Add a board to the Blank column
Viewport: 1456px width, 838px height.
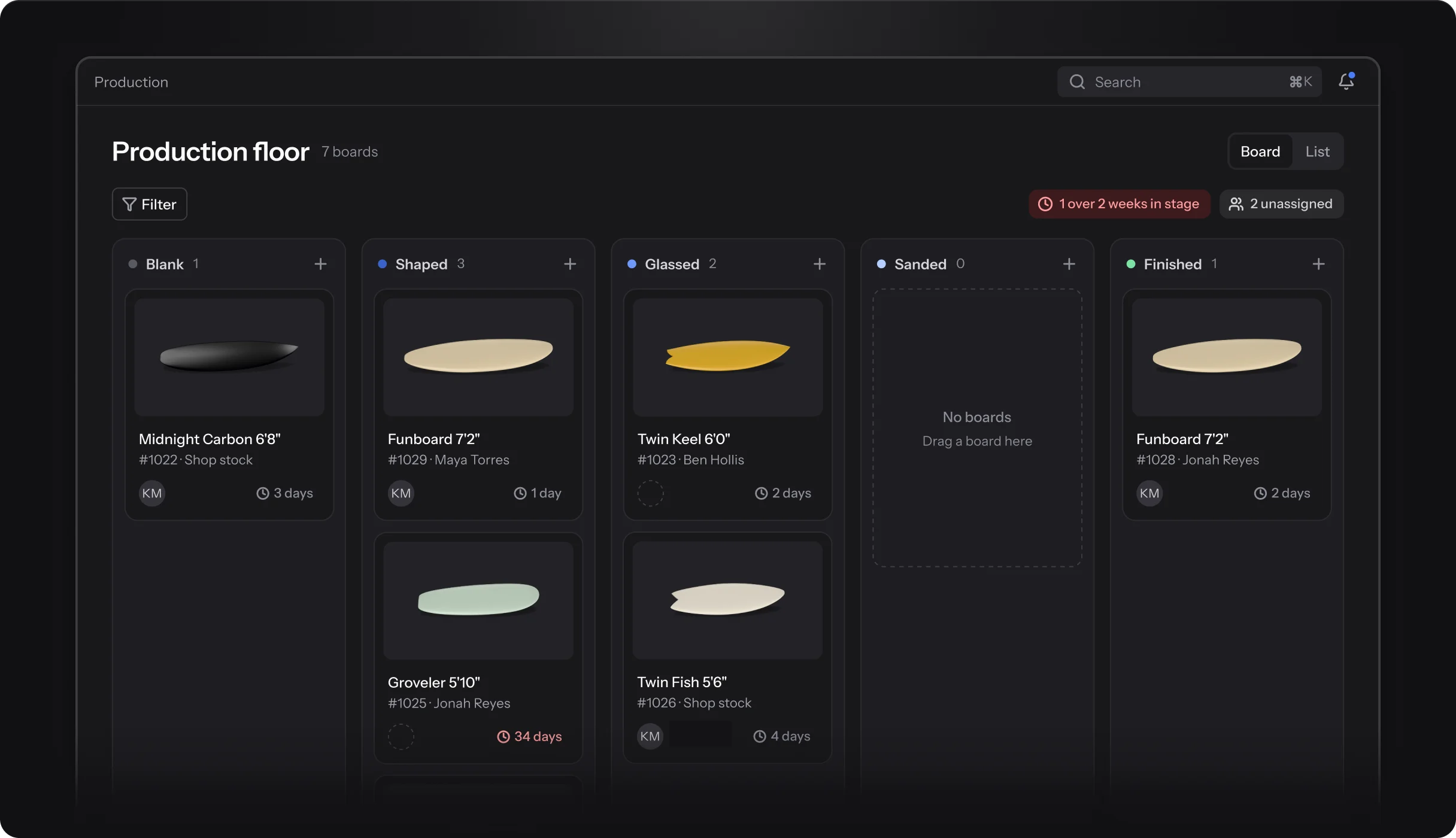(x=320, y=264)
